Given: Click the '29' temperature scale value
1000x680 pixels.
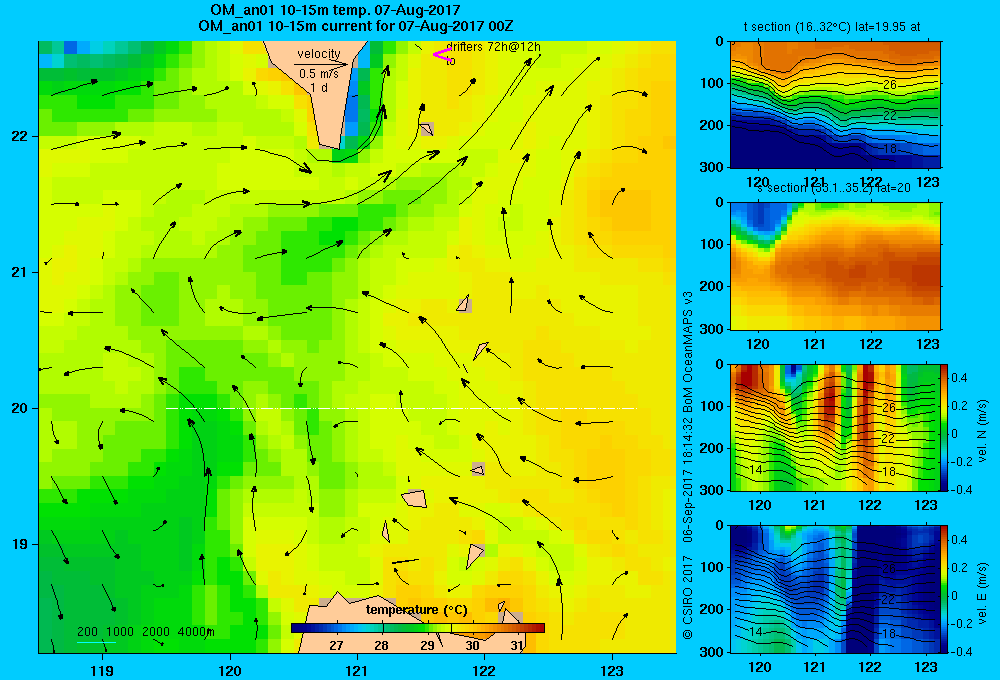Looking at the screenshot, I should (427, 645).
